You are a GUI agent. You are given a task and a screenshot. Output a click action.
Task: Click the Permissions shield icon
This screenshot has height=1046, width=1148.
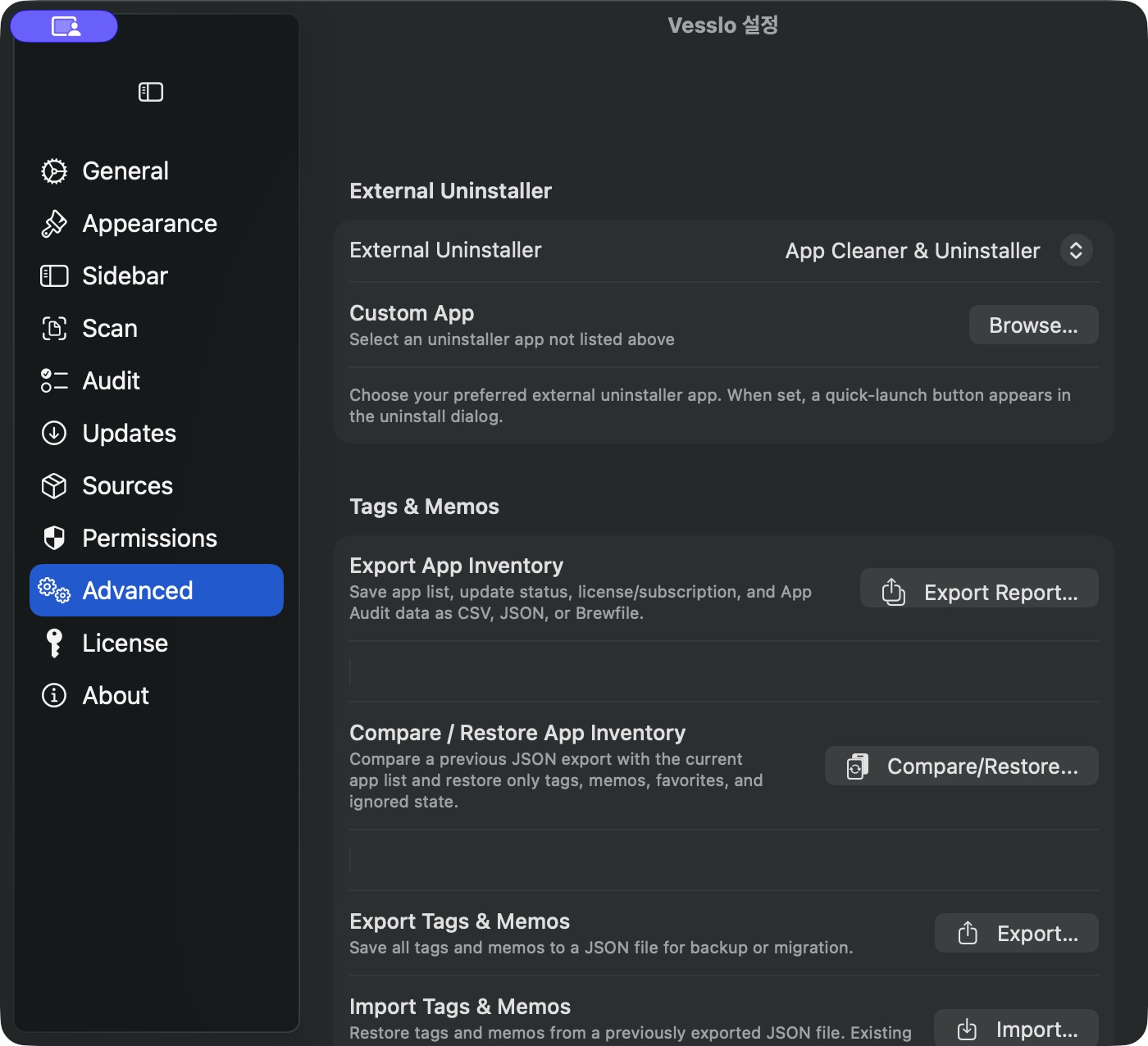coord(54,539)
